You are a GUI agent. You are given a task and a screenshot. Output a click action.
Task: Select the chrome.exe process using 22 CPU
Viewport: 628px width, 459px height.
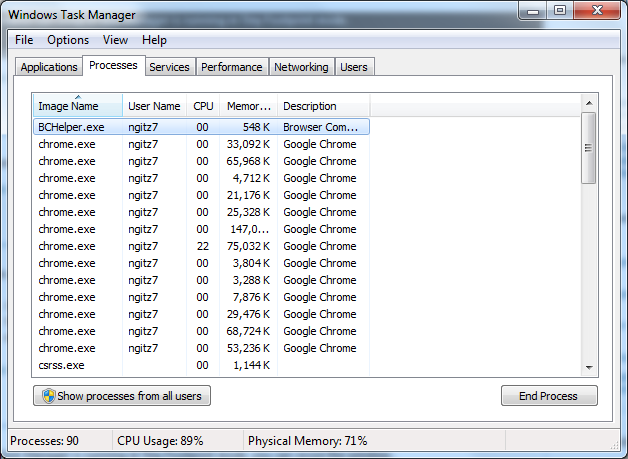point(200,246)
